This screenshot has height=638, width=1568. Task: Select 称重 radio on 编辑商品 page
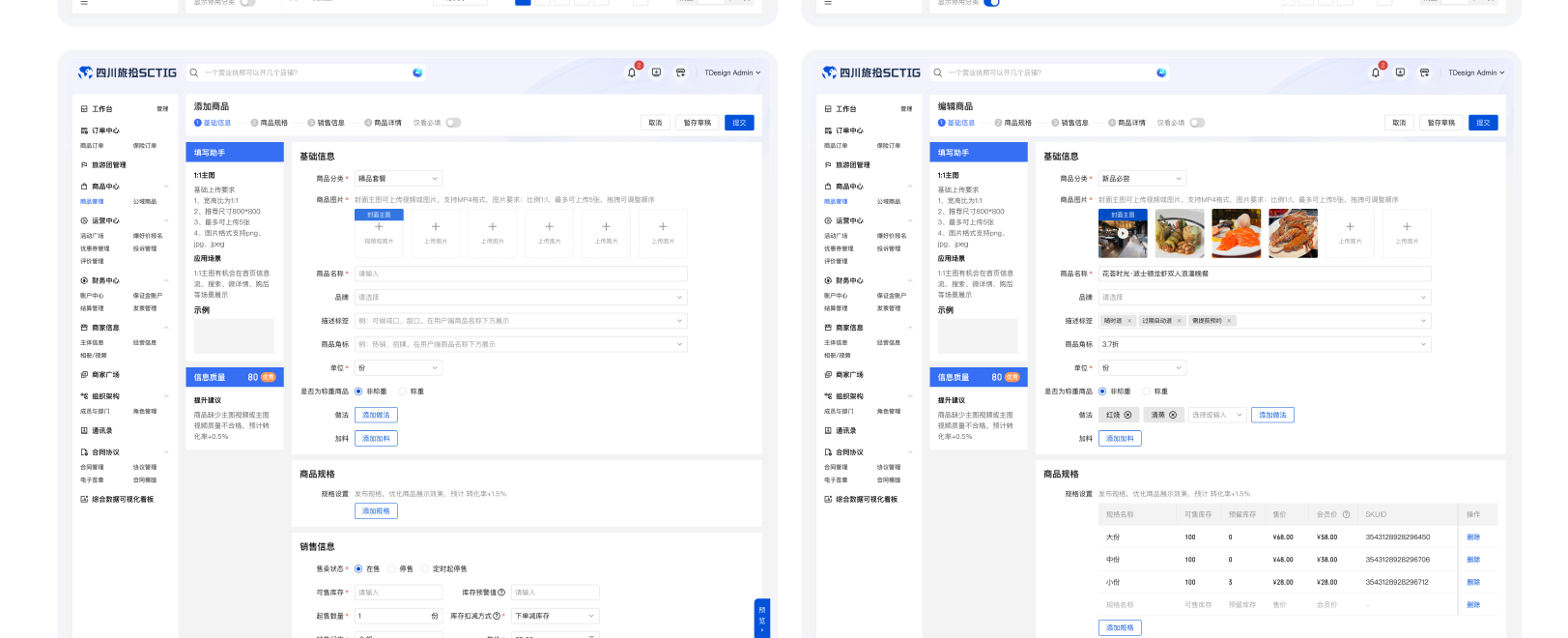coord(1146,391)
